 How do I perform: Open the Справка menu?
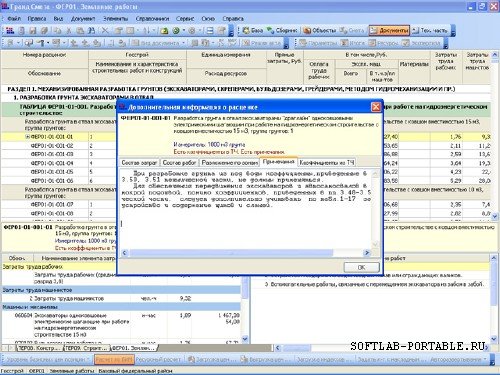233,19
